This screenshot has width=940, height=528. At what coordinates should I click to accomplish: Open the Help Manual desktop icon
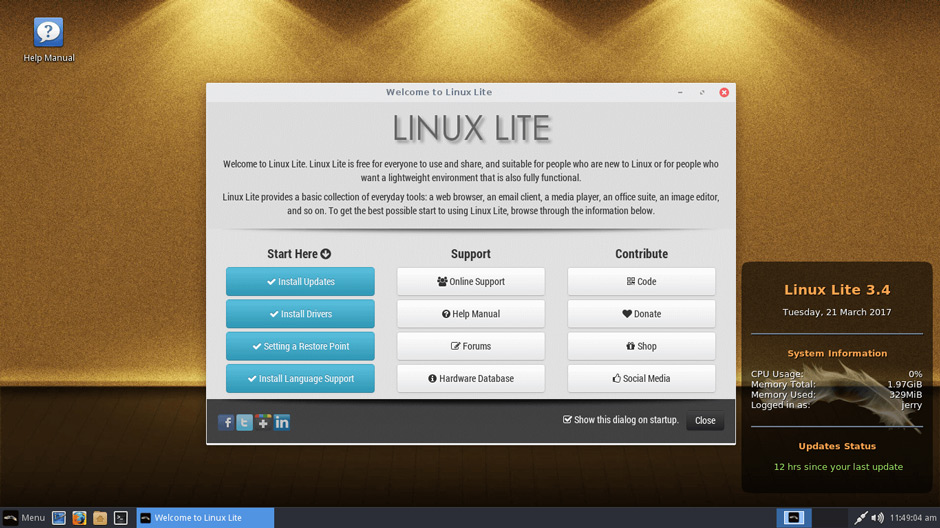49,40
